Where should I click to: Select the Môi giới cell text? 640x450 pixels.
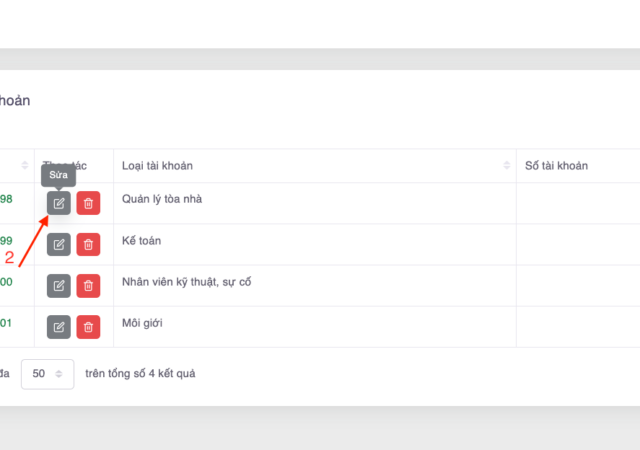pos(141,323)
